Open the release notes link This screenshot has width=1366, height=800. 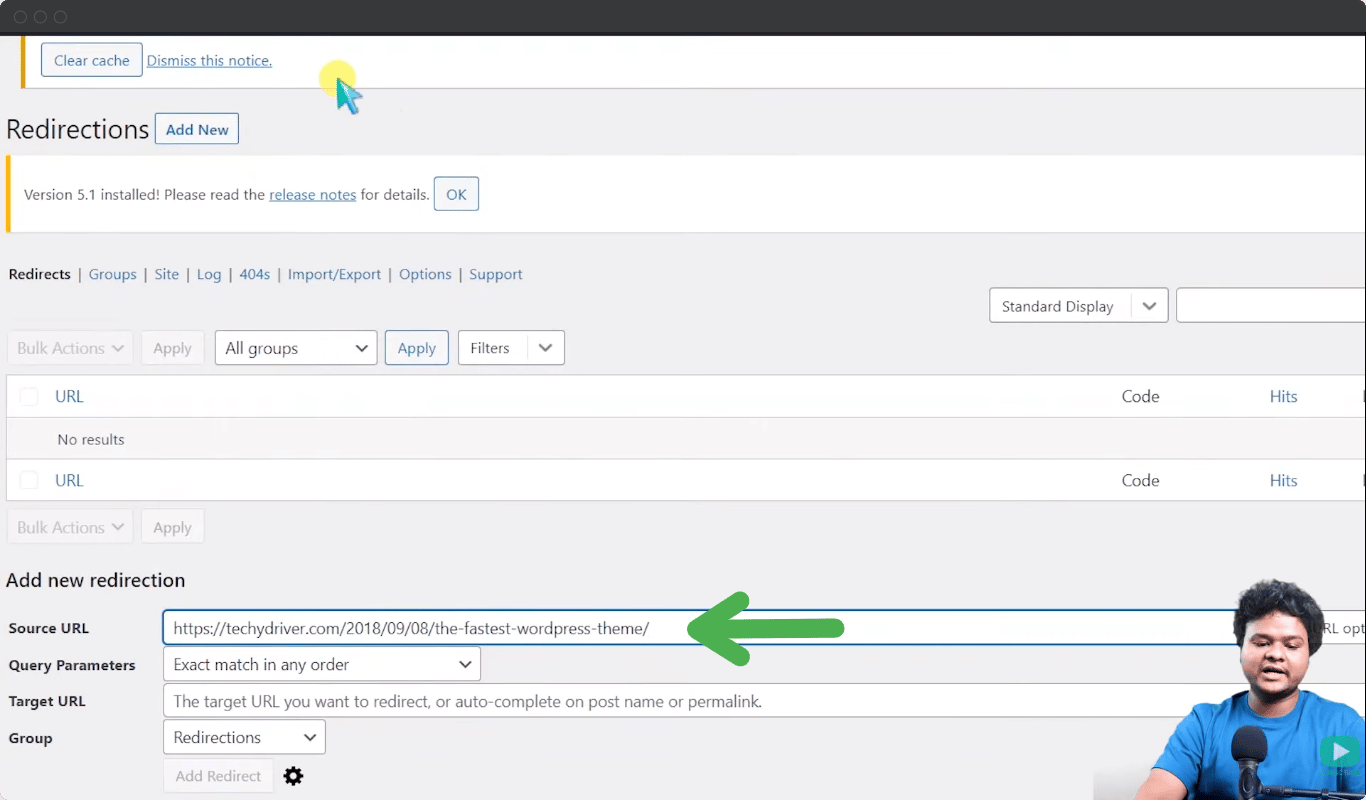pyautogui.click(x=313, y=195)
